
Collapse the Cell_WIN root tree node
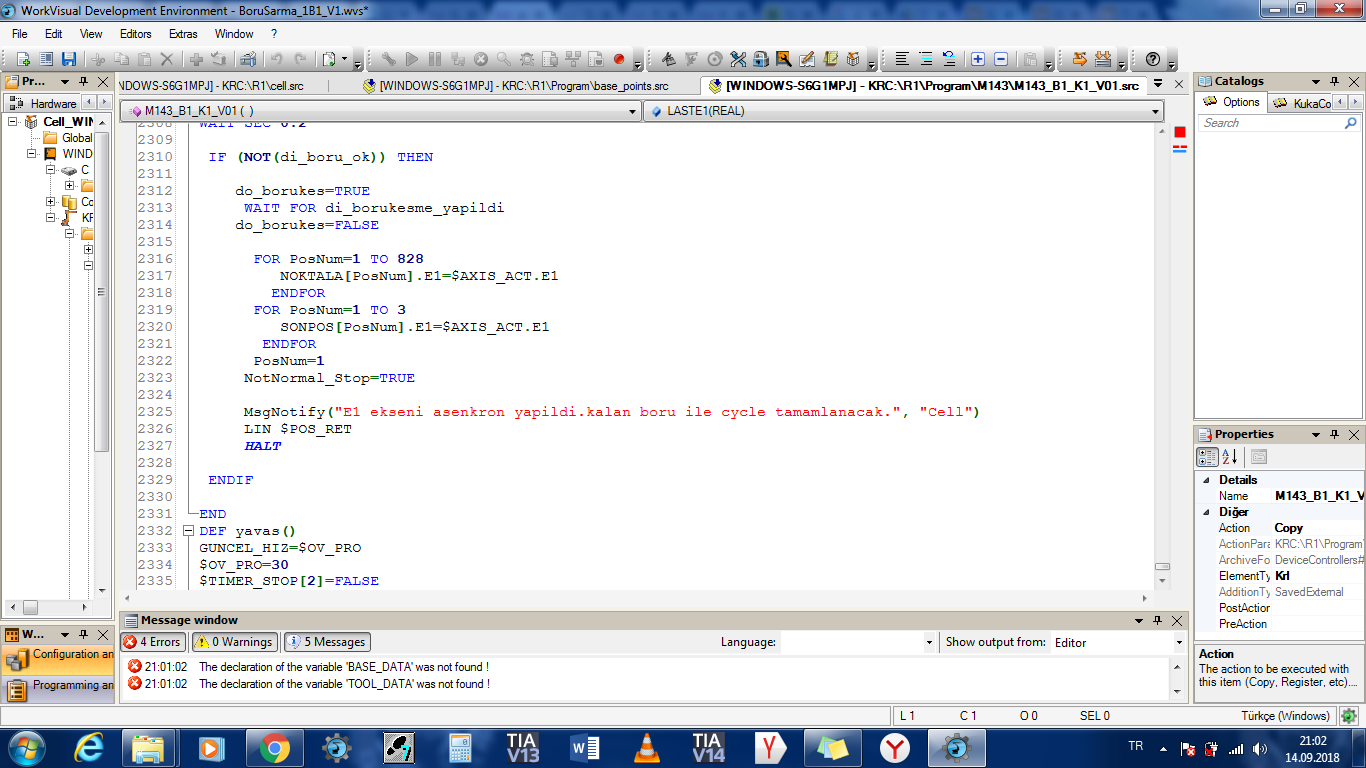[14, 122]
